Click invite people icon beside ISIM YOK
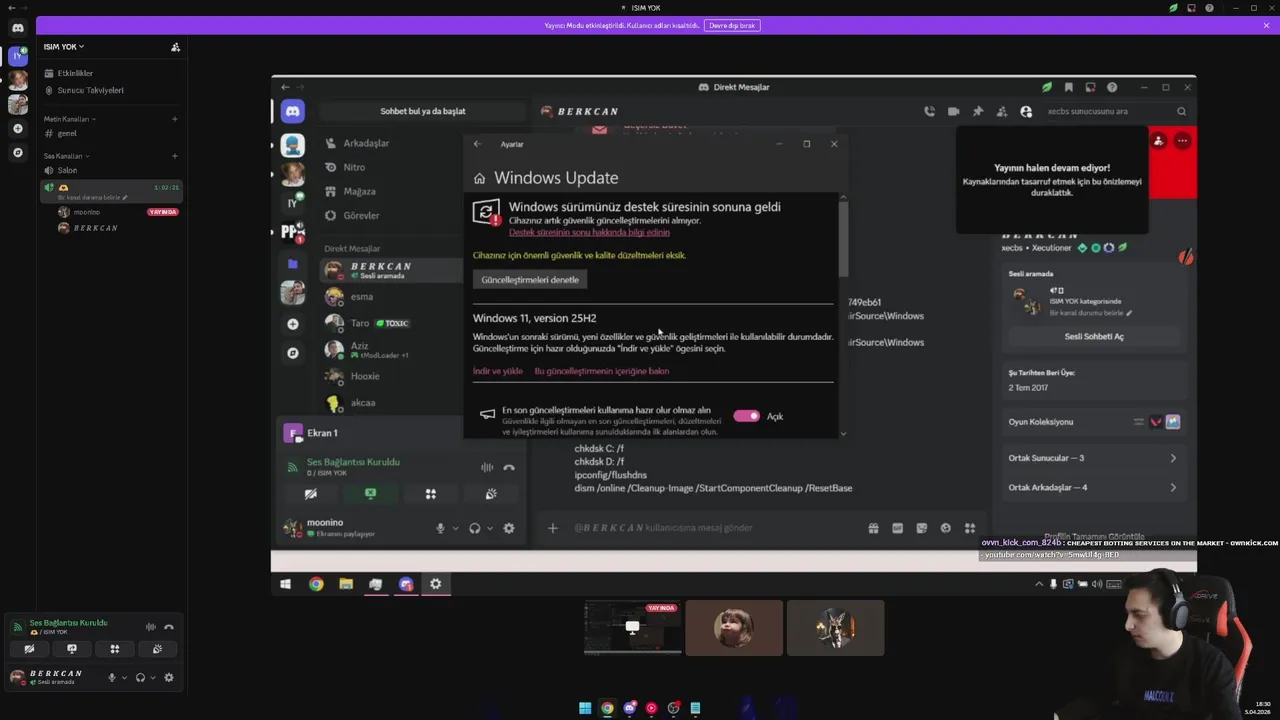 [175, 47]
